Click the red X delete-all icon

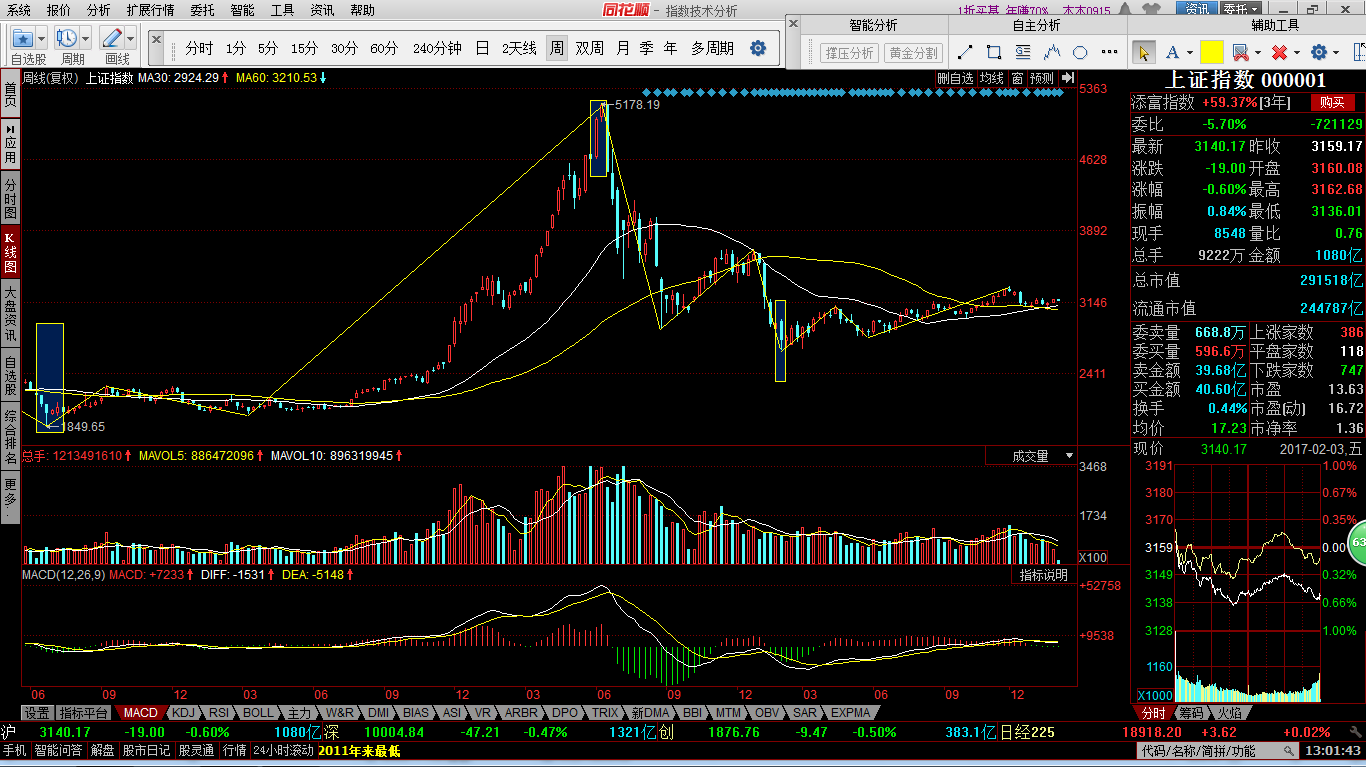[x=1279, y=52]
